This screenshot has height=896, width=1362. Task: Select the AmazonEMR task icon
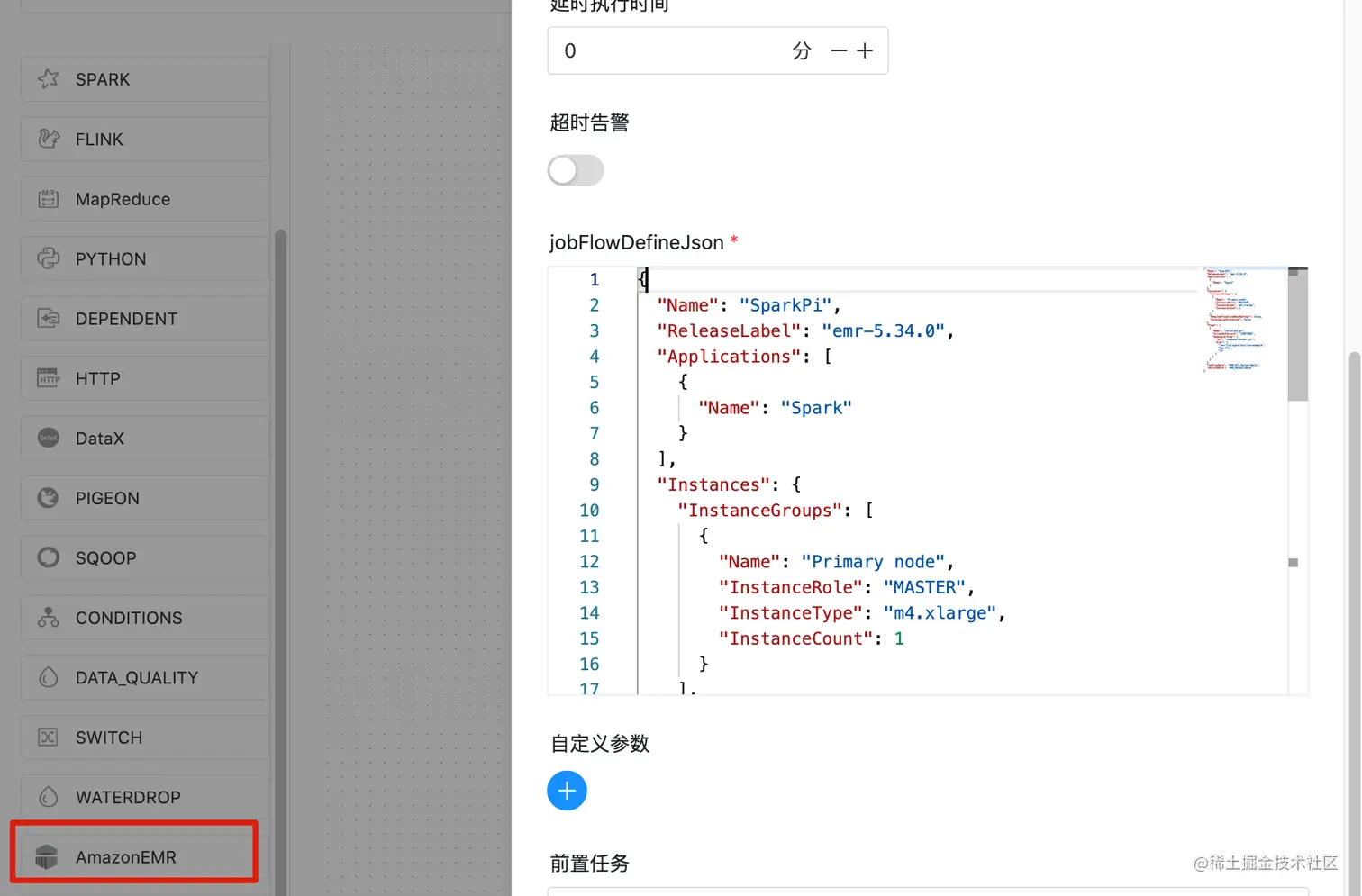tap(47, 857)
